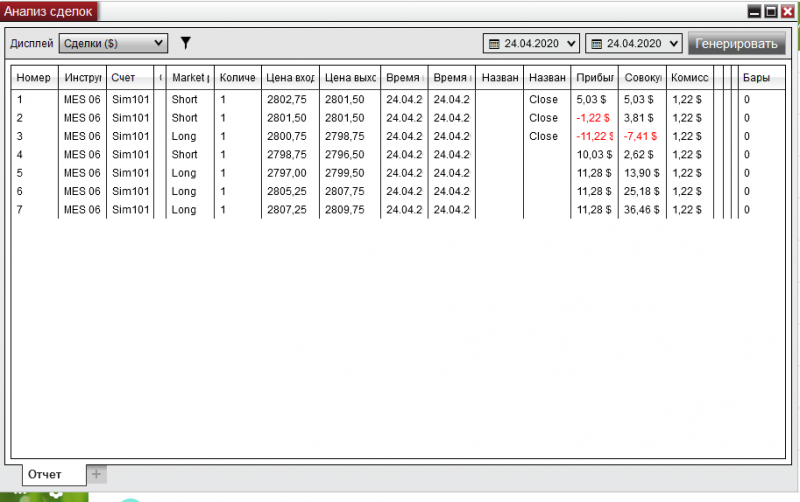
Task: Click Short position cell in trade 4
Action: pos(184,155)
